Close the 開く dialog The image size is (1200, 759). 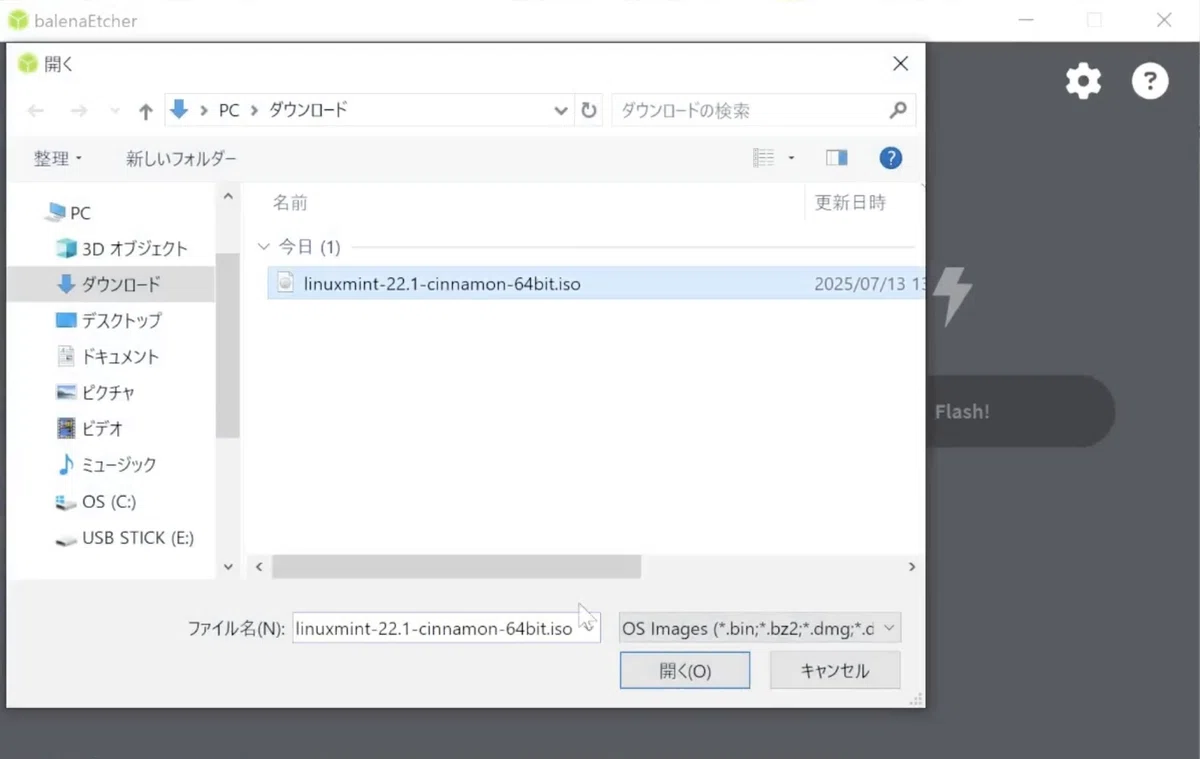(x=900, y=63)
